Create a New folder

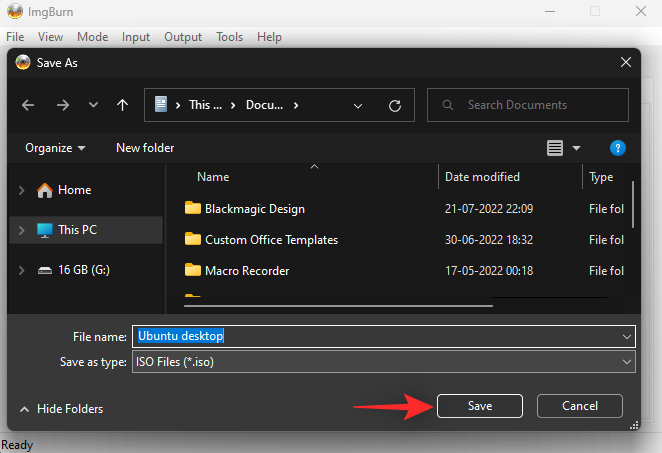[145, 148]
